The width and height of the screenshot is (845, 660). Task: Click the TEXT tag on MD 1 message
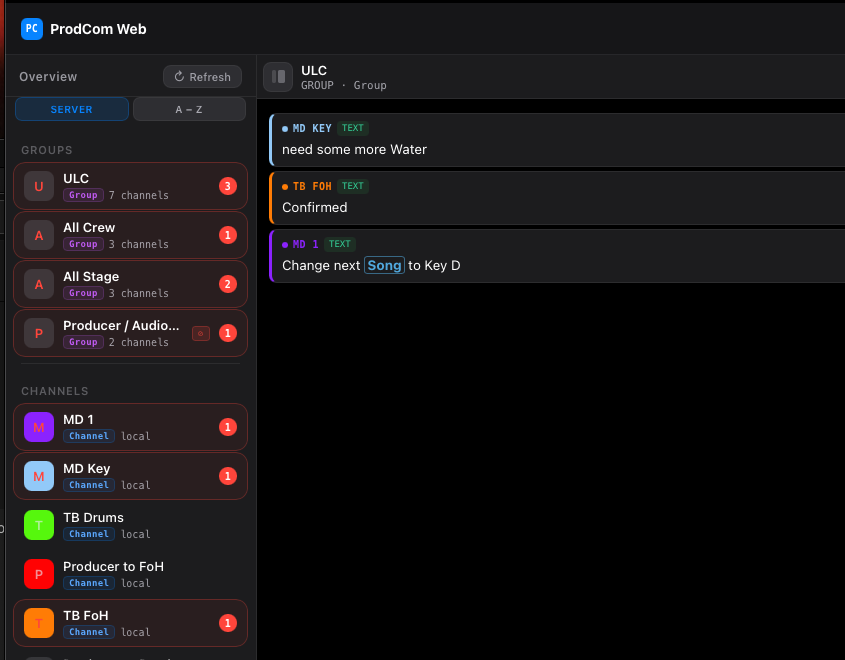point(340,245)
